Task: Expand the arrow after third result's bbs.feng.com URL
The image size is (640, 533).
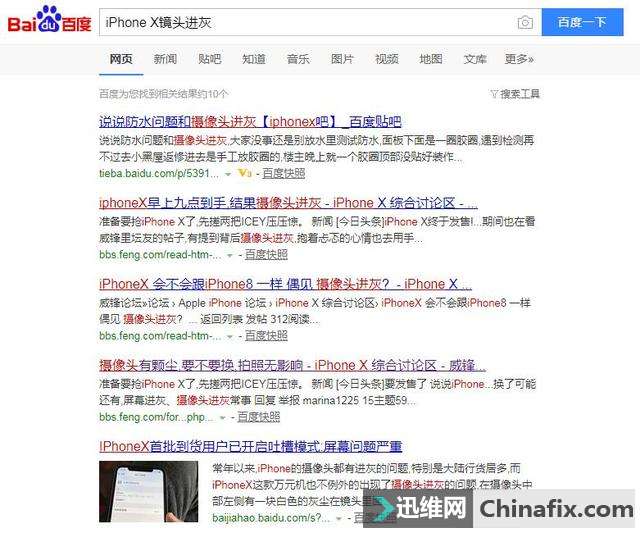Action: [x=230, y=337]
